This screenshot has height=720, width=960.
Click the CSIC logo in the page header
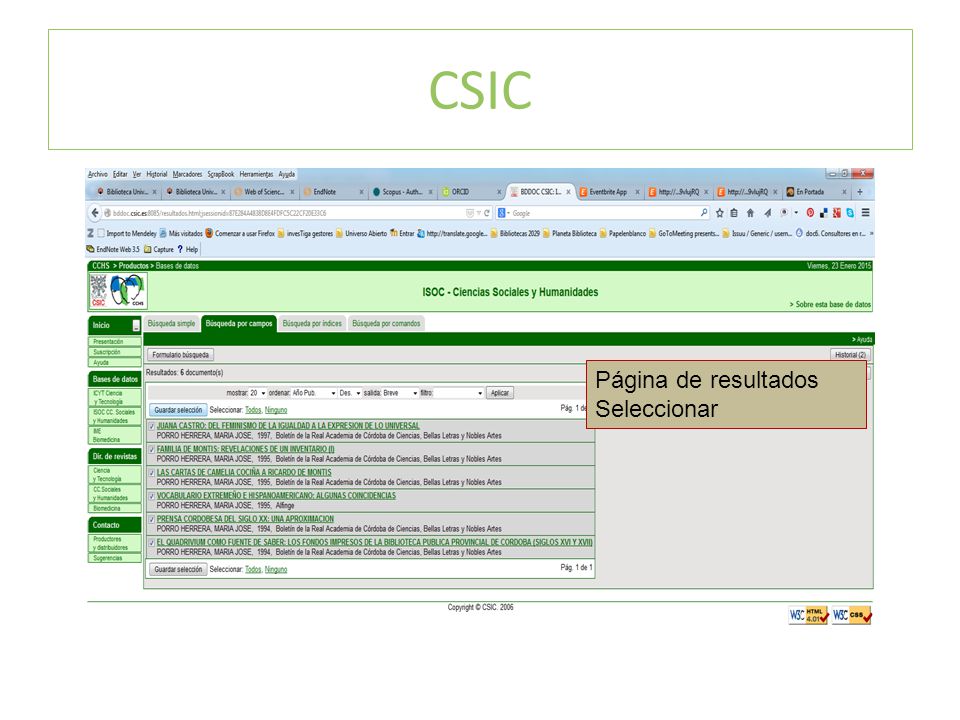pos(99,291)
